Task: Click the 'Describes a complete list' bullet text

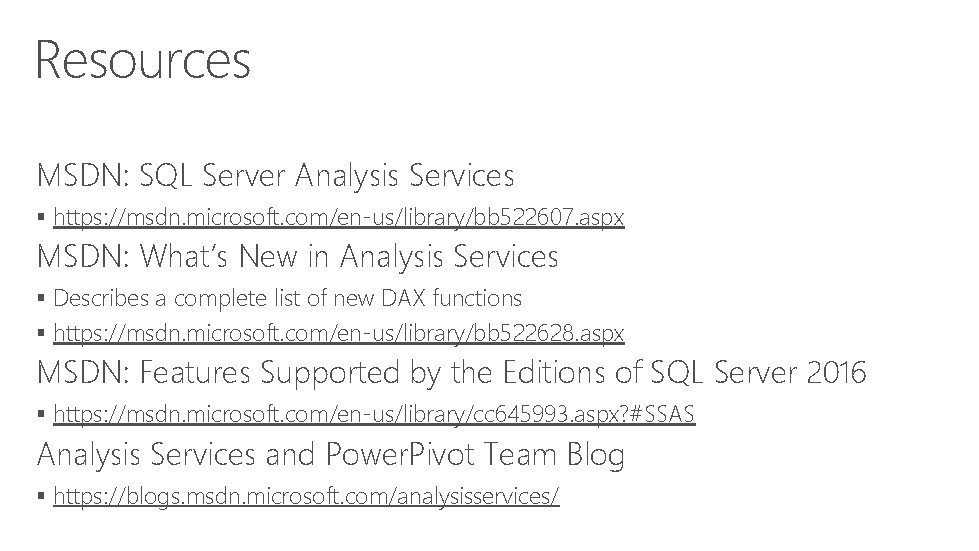Action: pos(287,298)
